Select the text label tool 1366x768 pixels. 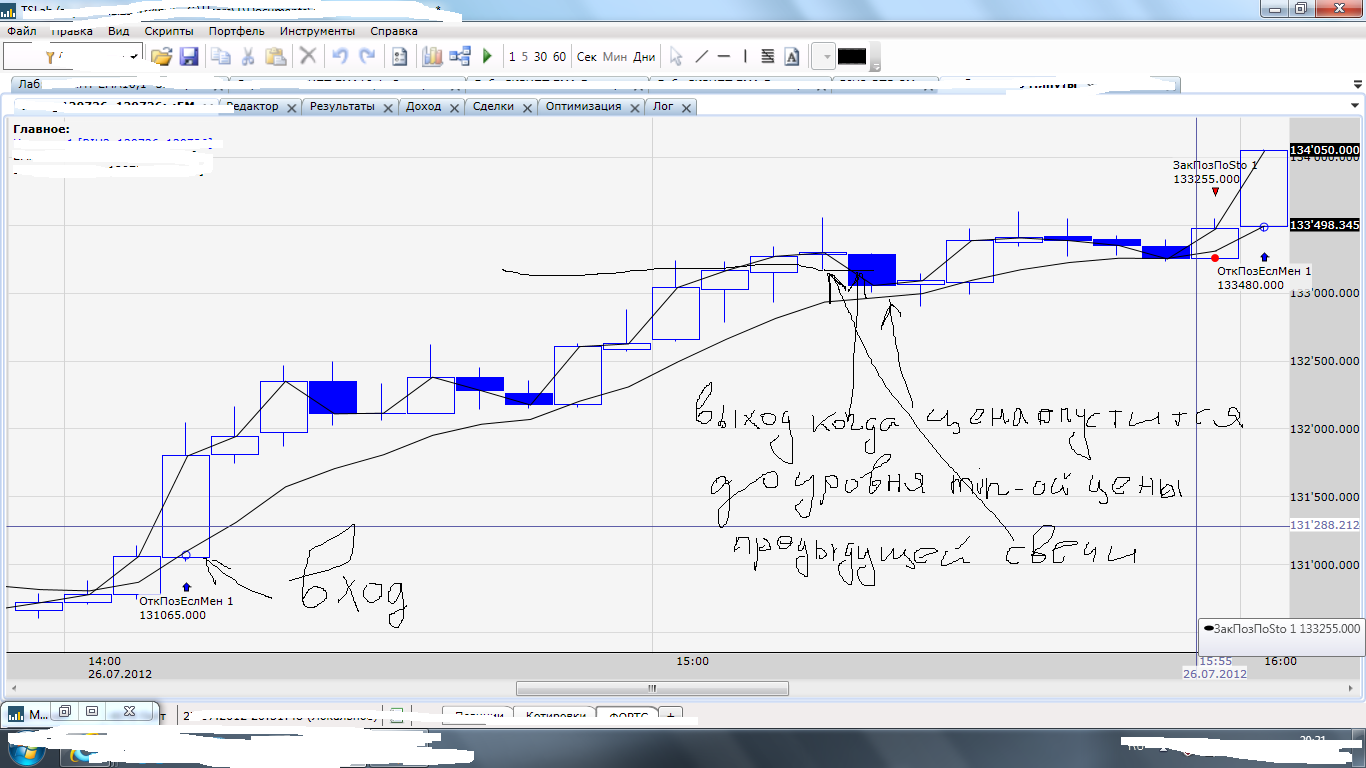click(x=792, y=57)
